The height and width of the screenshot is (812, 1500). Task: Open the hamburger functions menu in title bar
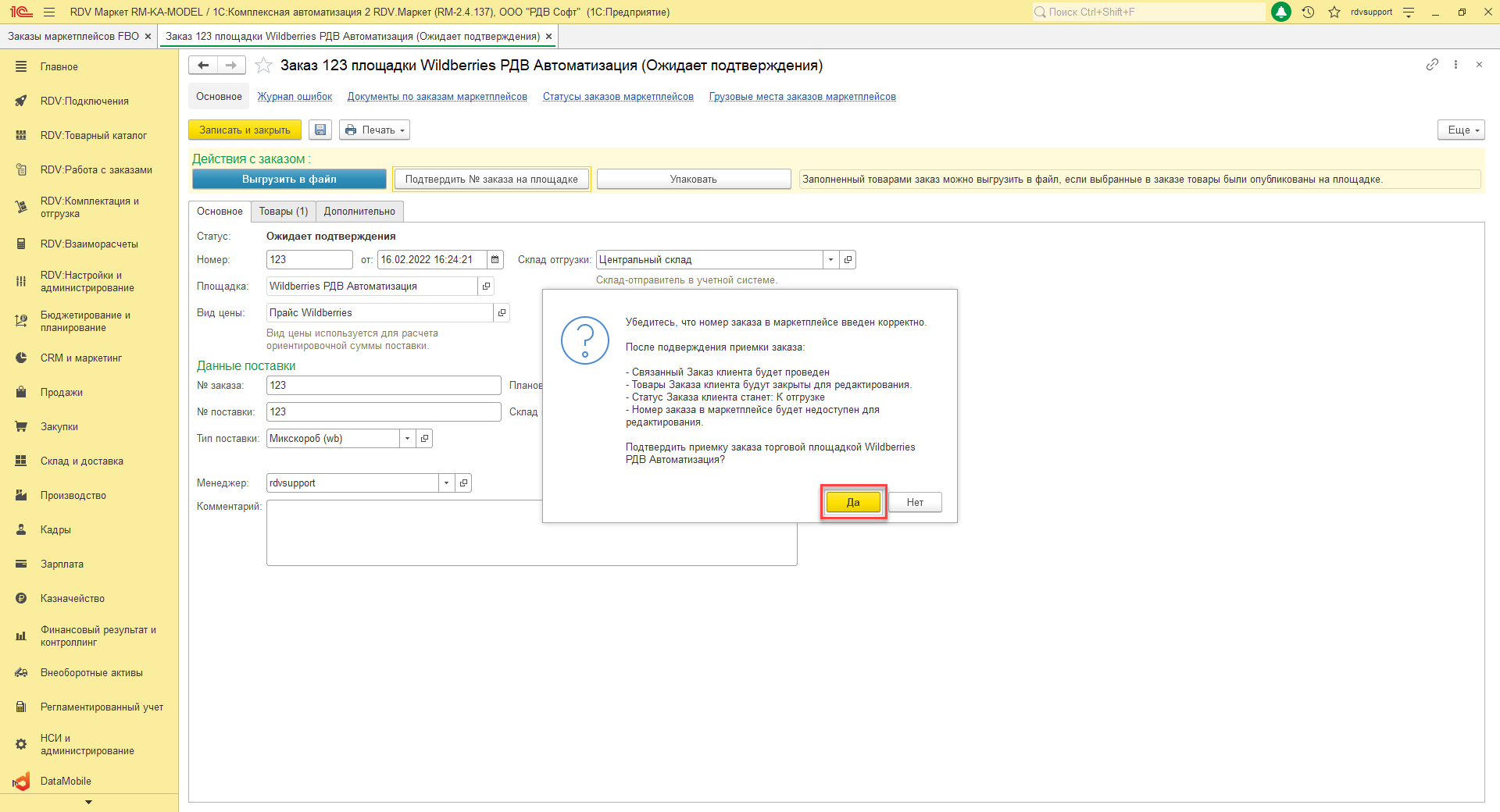click(49, 12)
